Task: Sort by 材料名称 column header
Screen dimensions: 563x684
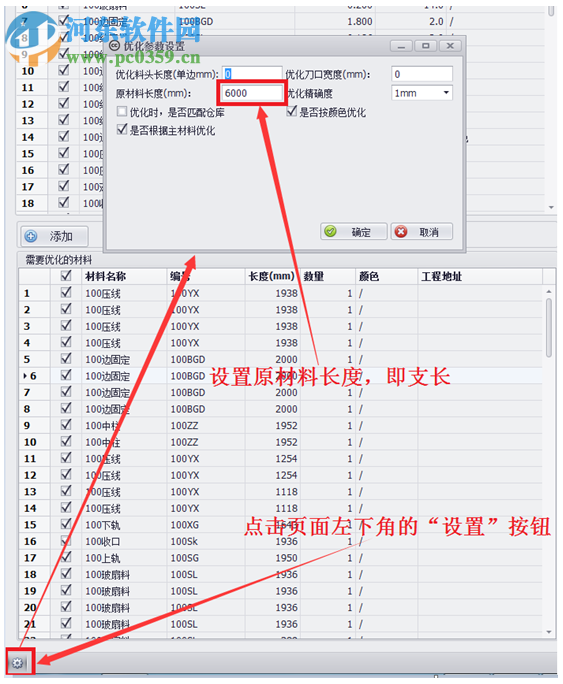Action: pyautogui.click(x=124, y=276)
